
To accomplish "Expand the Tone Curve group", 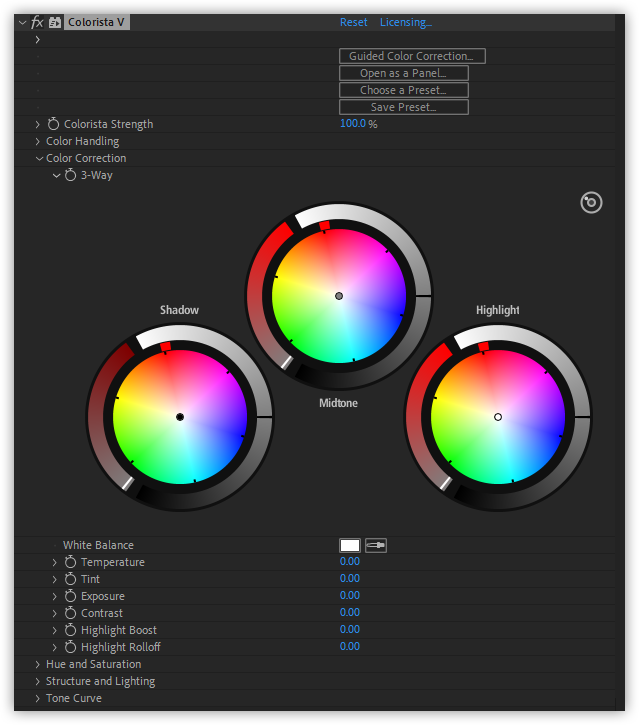I will coord(37,699).
